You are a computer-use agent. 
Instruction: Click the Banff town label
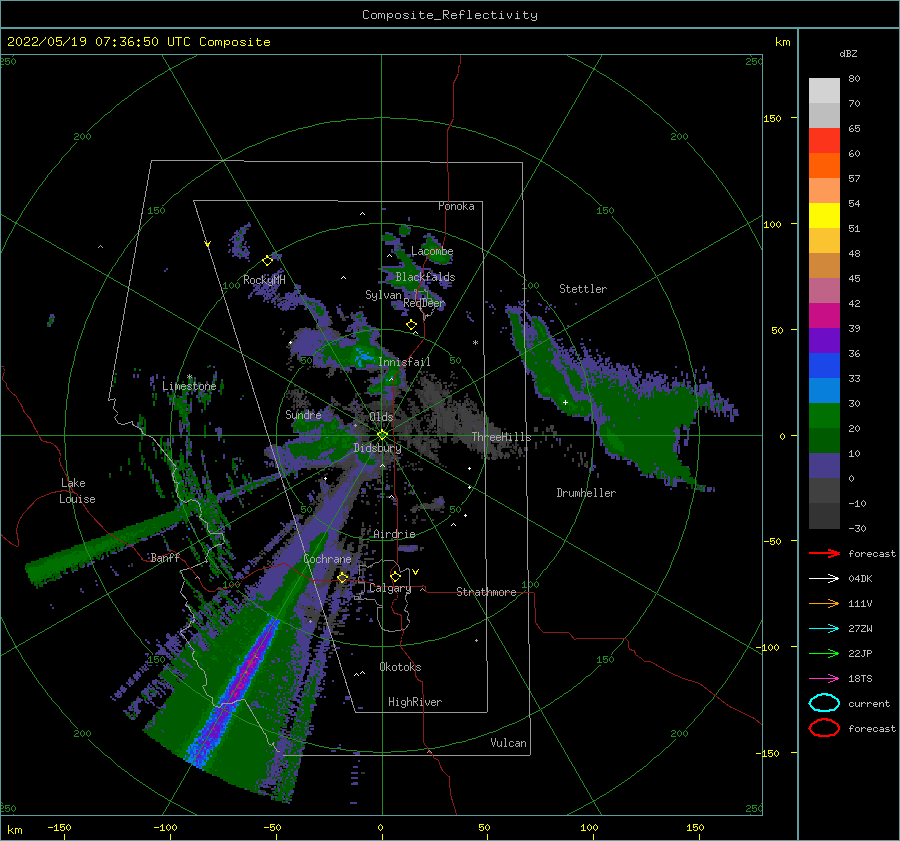[x=165, y=557]
